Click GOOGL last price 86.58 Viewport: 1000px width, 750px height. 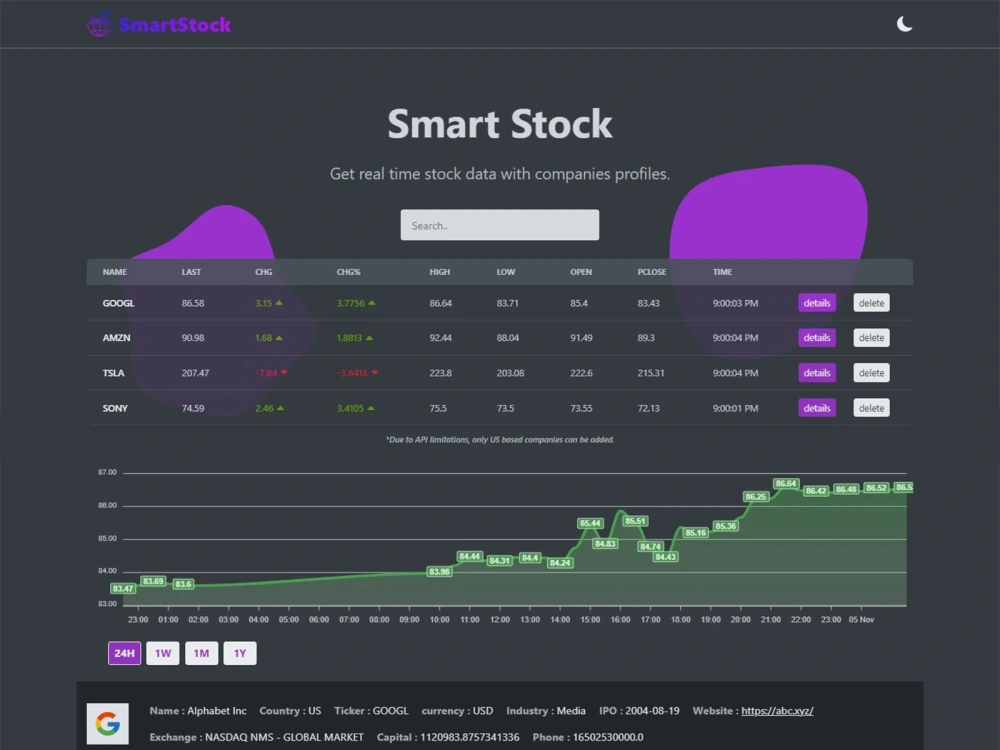pyautogui.click(x=193, y=303)
